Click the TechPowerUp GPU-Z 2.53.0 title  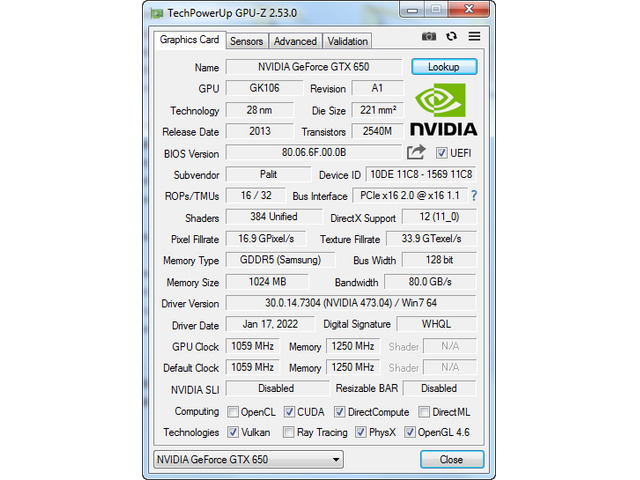pyautogui.click(x=232, y=13)
